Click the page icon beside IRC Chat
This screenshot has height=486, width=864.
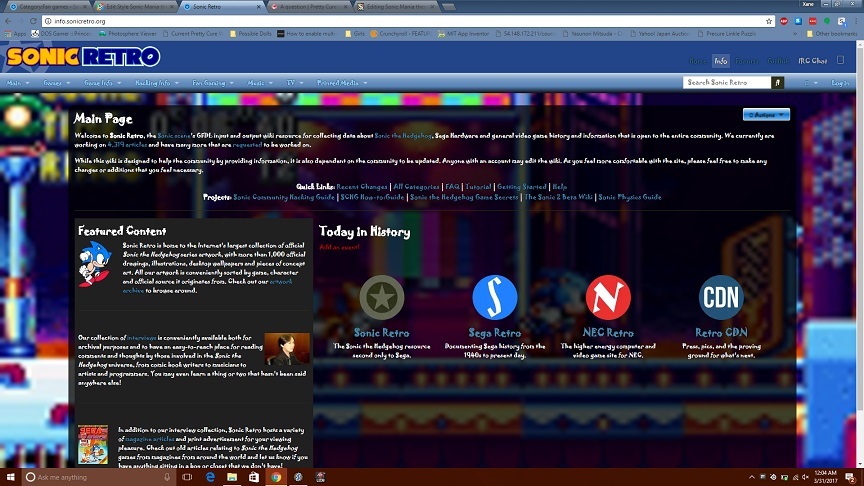pyautogui.click(x=840, y=60)
